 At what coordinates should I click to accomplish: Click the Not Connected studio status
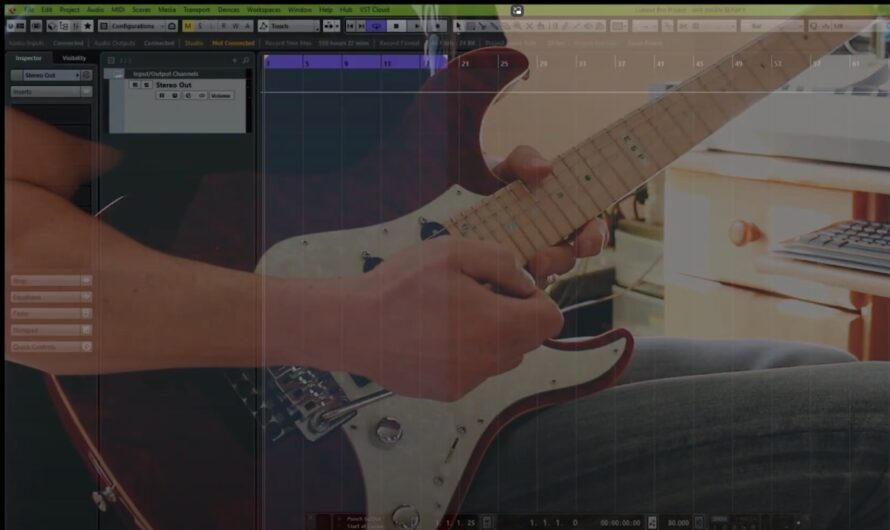coord(233,43)
